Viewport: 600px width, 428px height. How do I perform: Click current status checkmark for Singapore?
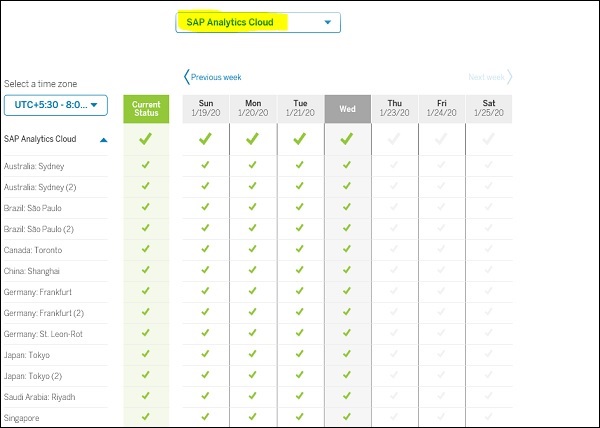coord(146,417)
